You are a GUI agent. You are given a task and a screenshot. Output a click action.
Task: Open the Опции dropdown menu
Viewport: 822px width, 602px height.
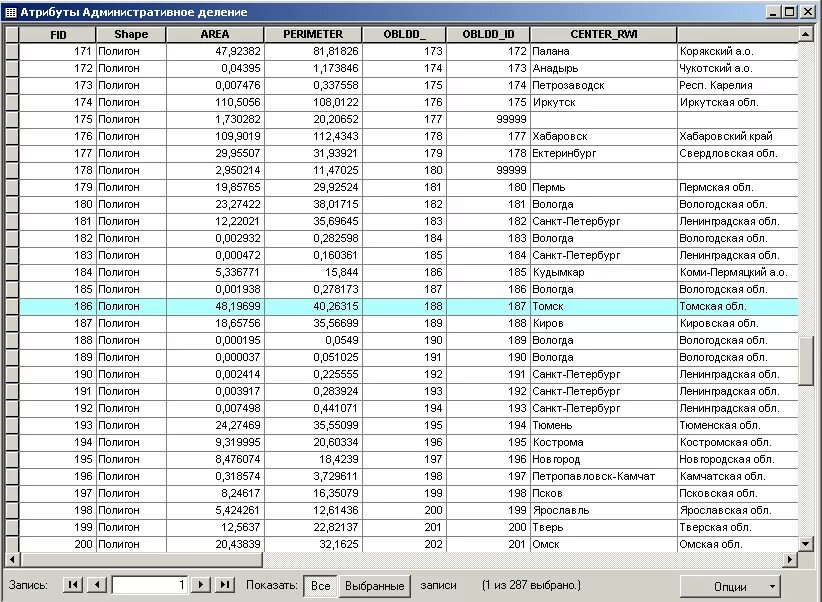730,586
